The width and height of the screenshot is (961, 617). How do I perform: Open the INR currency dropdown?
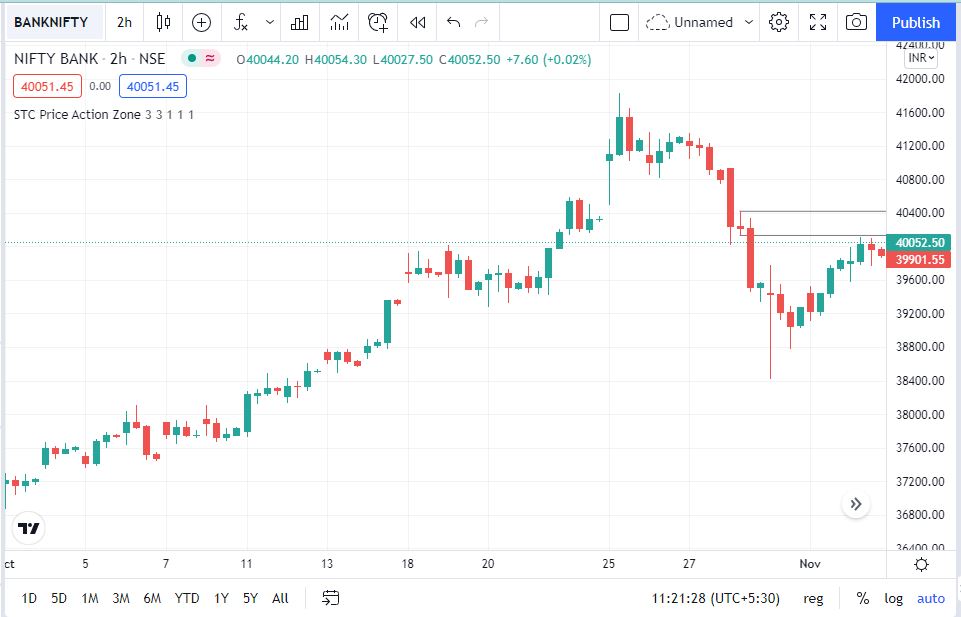pyautogui.click(x=921, y=58)
